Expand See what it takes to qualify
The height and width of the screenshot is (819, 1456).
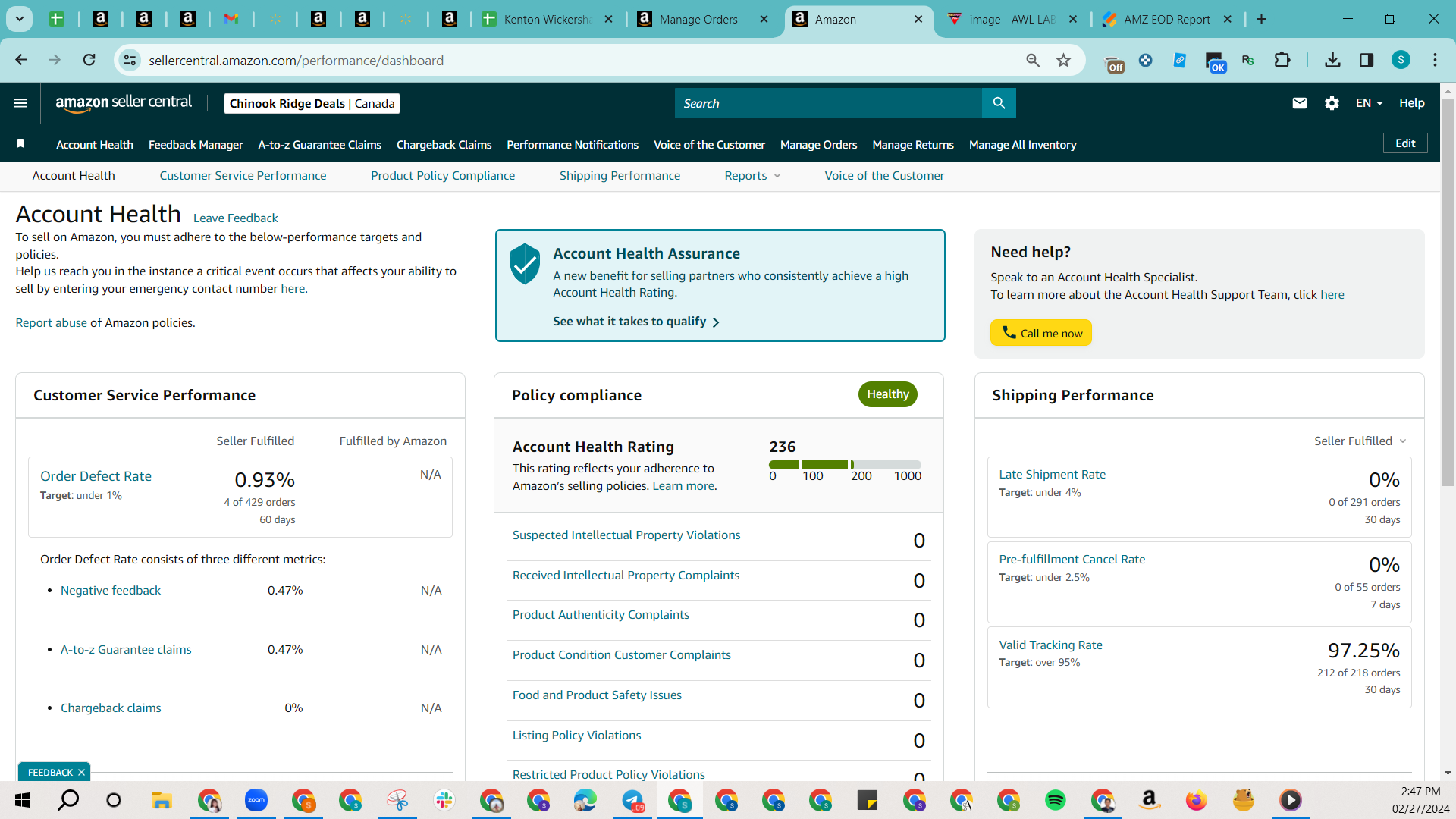[636, 322]
